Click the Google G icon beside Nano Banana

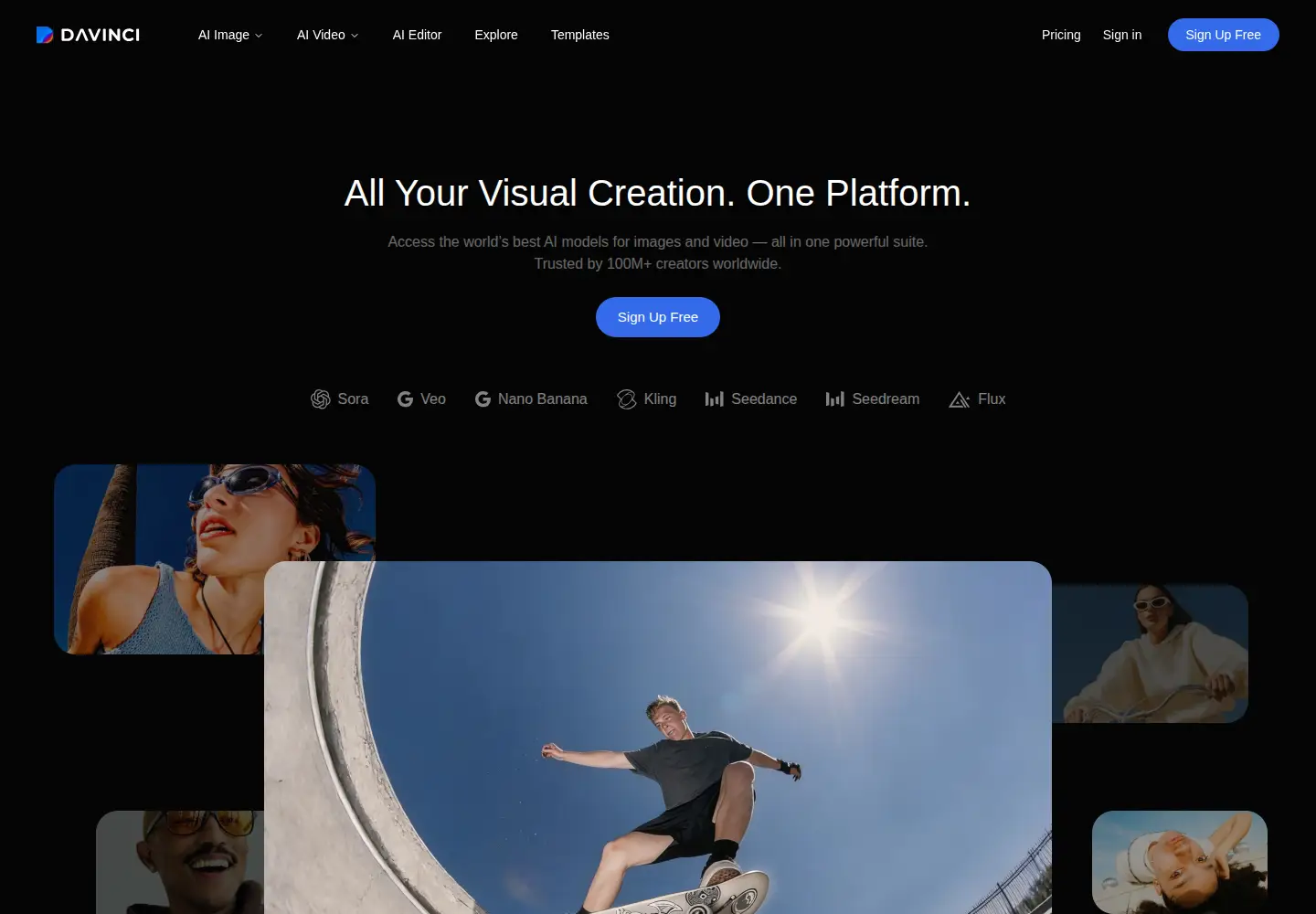[x=483, y=399]
